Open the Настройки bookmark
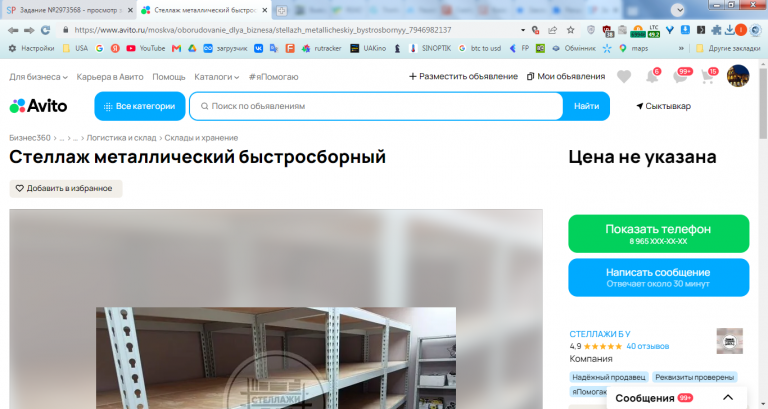The image size is (768, 409). (31, 48)
